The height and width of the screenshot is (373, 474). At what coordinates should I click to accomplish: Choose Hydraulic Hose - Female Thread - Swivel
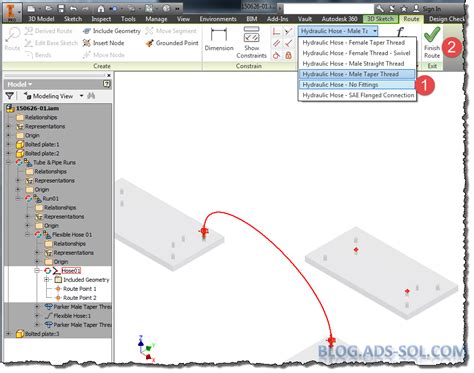(x=357, y=53)
